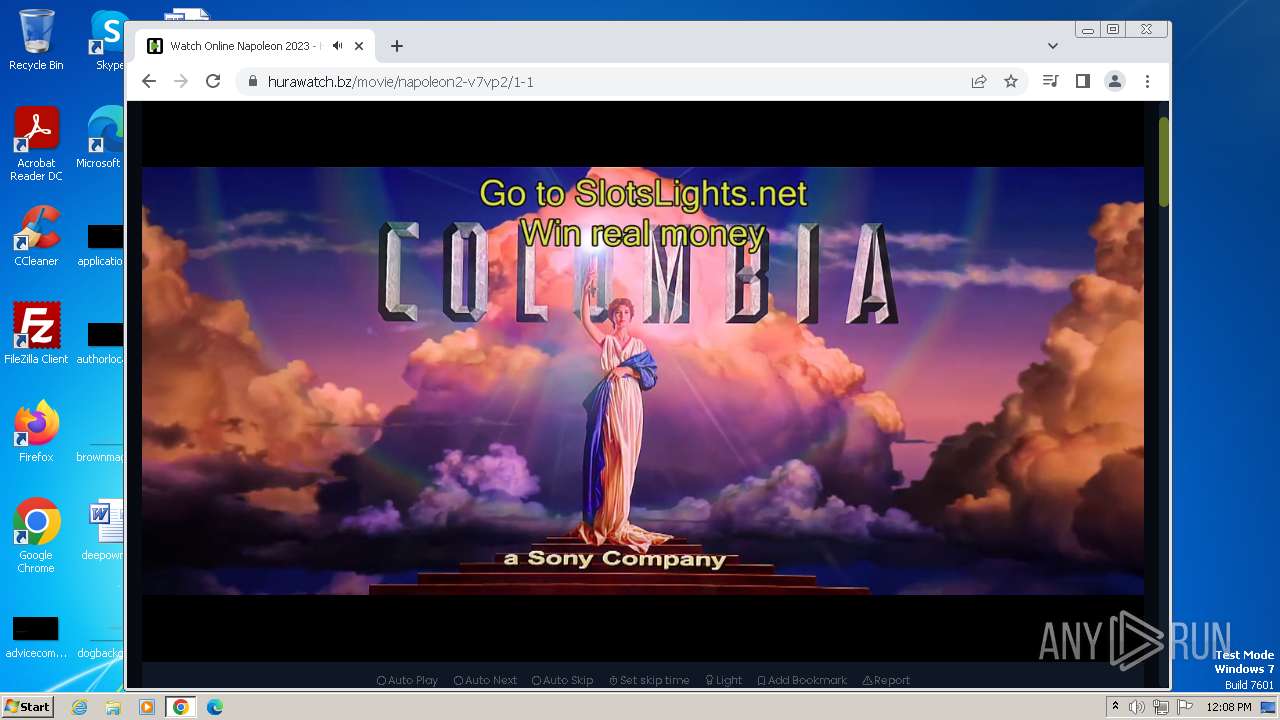Show hidden system tray icons

(1115, 707)
